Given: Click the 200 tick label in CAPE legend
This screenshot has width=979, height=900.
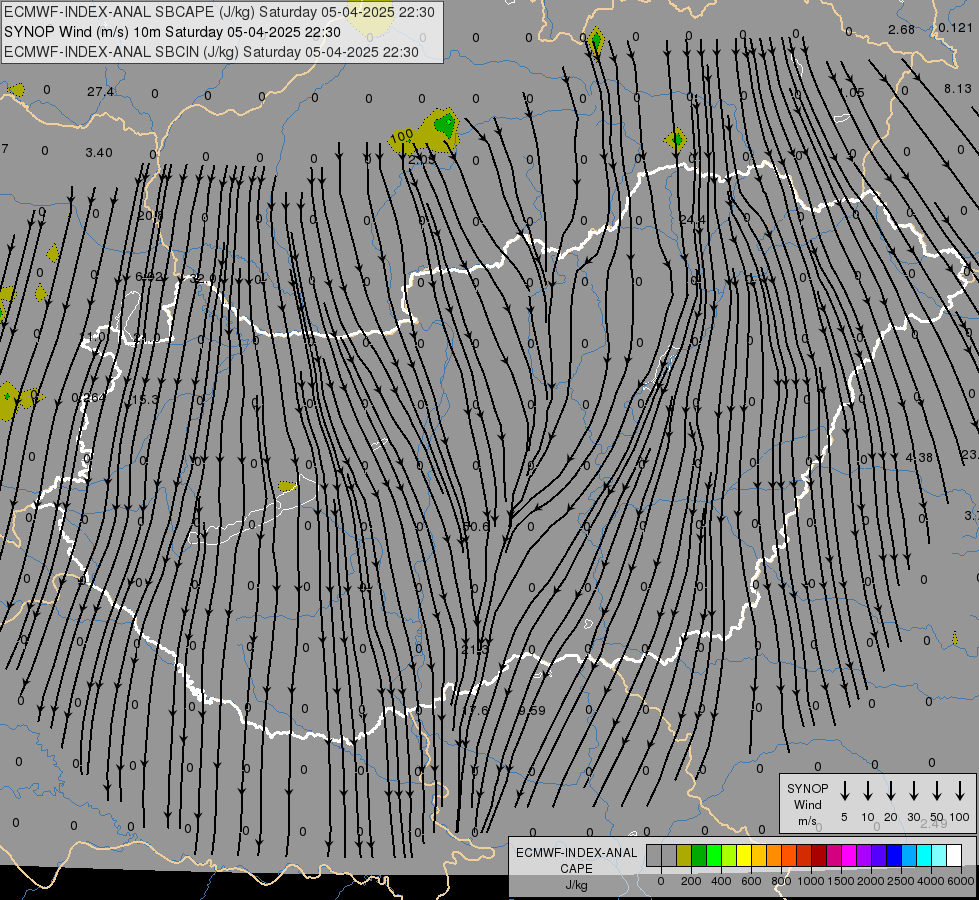Looking at the screenshot, I should pos(691,881).
